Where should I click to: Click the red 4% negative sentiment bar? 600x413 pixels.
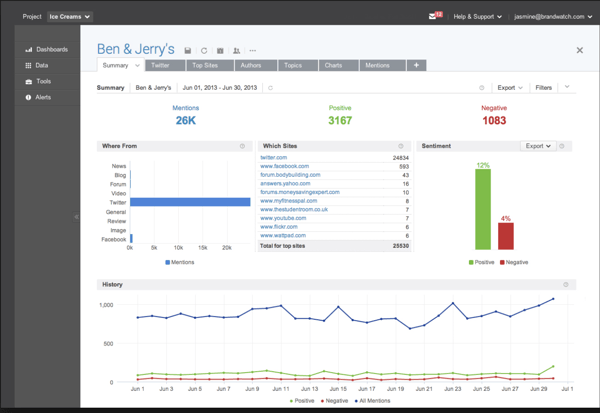click(x=506, y=236)
